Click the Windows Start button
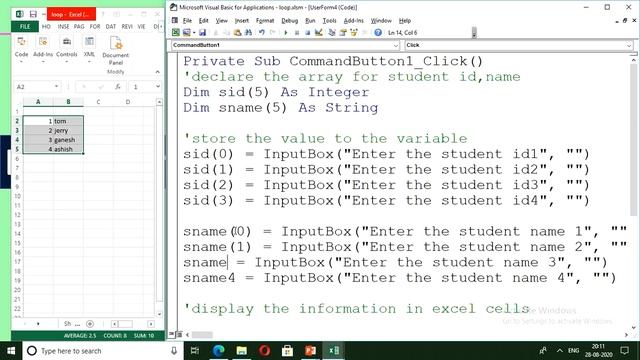 pos(11,351)
